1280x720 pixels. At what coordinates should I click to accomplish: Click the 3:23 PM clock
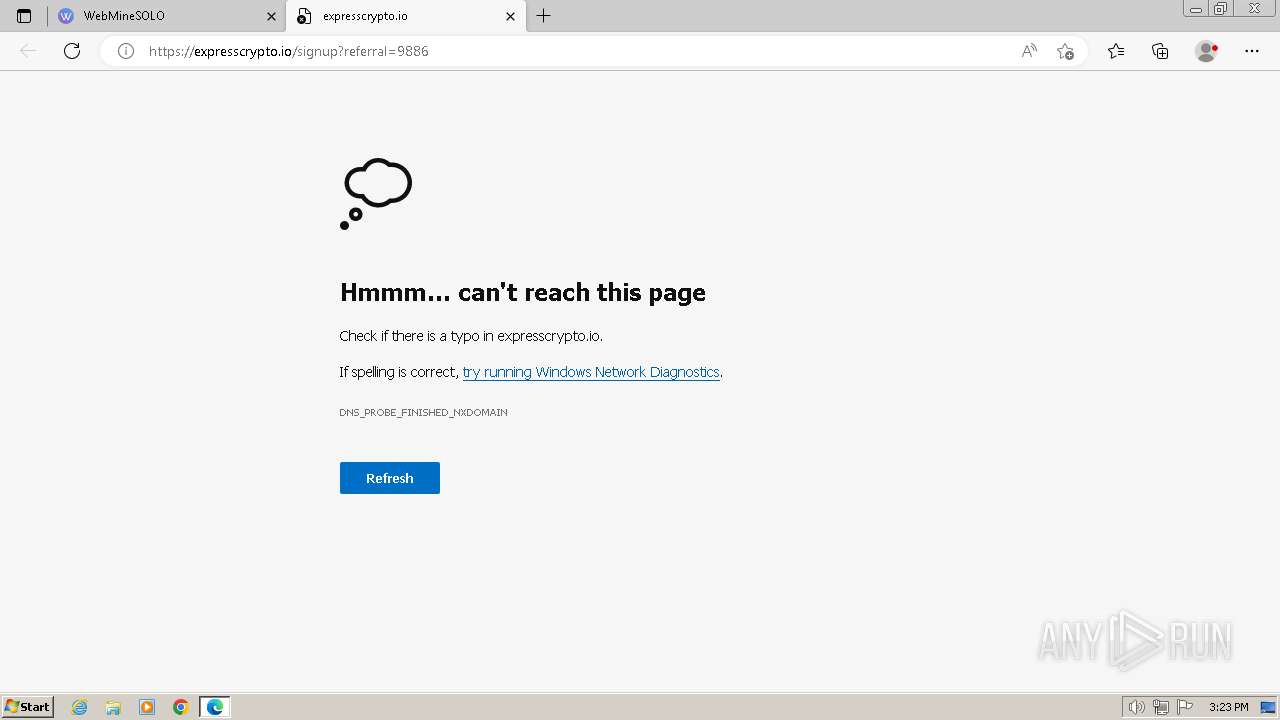1228,707
